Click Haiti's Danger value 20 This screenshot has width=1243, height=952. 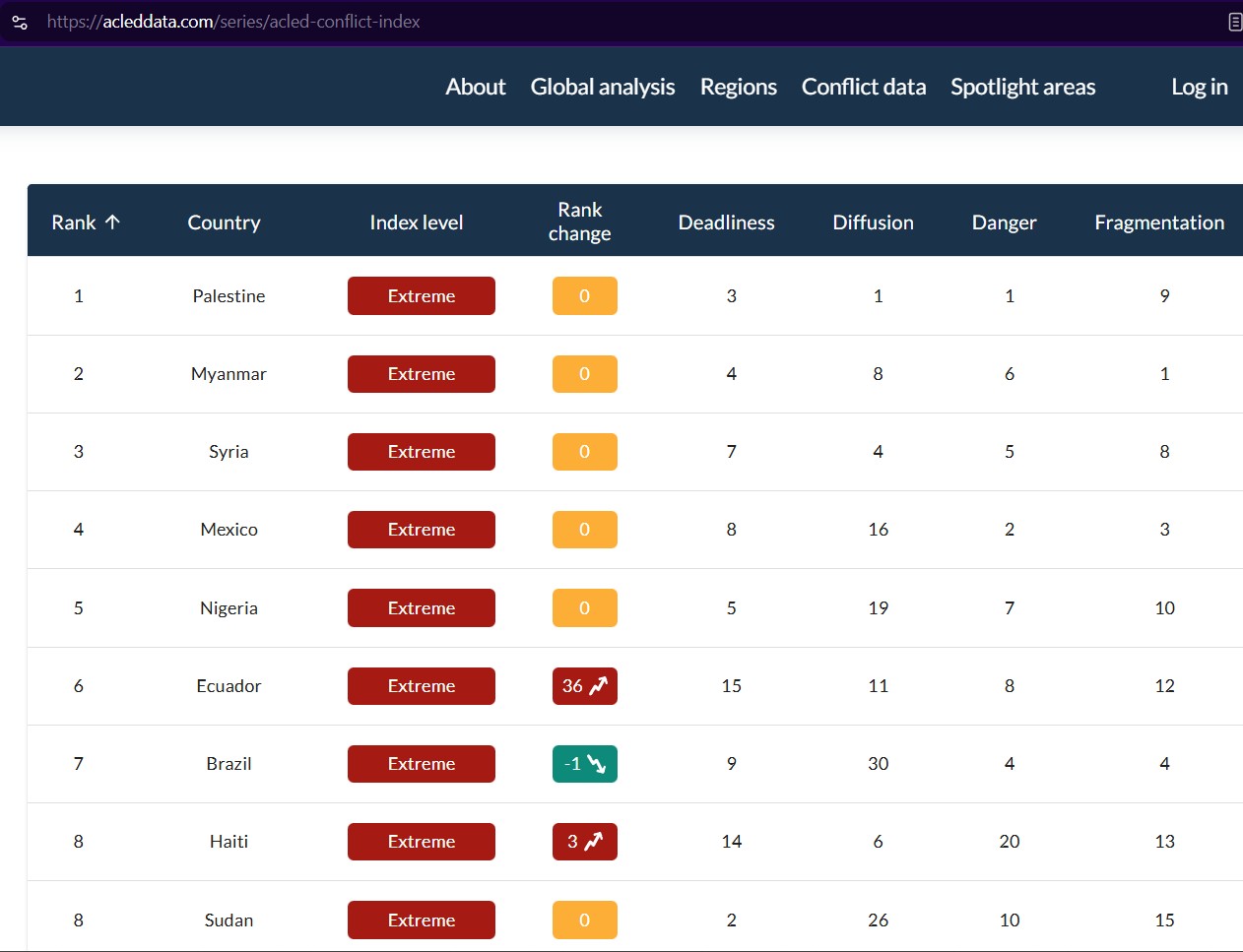coord(1010,842)
